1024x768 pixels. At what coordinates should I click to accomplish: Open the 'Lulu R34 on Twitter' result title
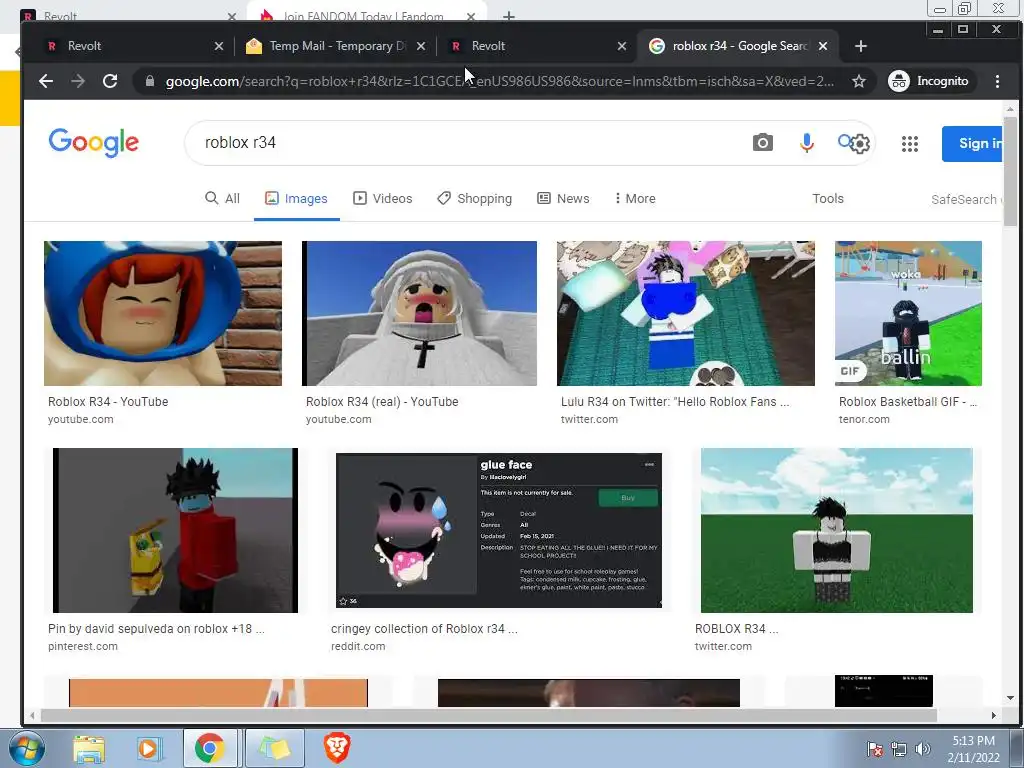(x=675, y=402)
